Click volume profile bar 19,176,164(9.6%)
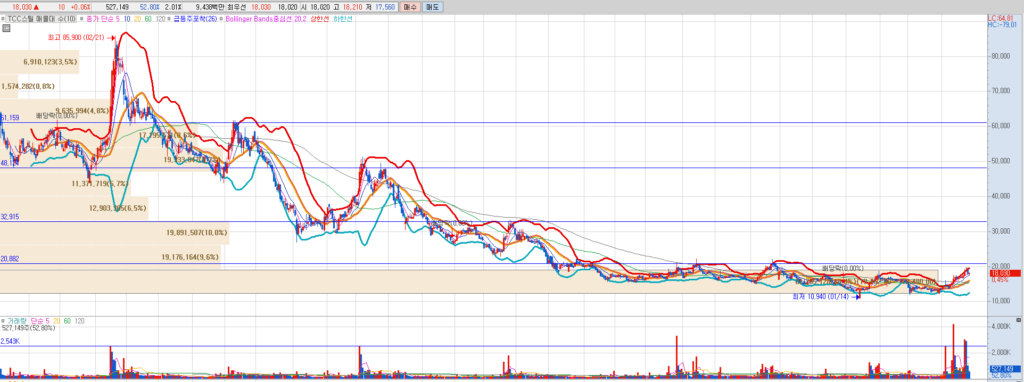The width and height of the screenshot is (1024, 382). 110,257
